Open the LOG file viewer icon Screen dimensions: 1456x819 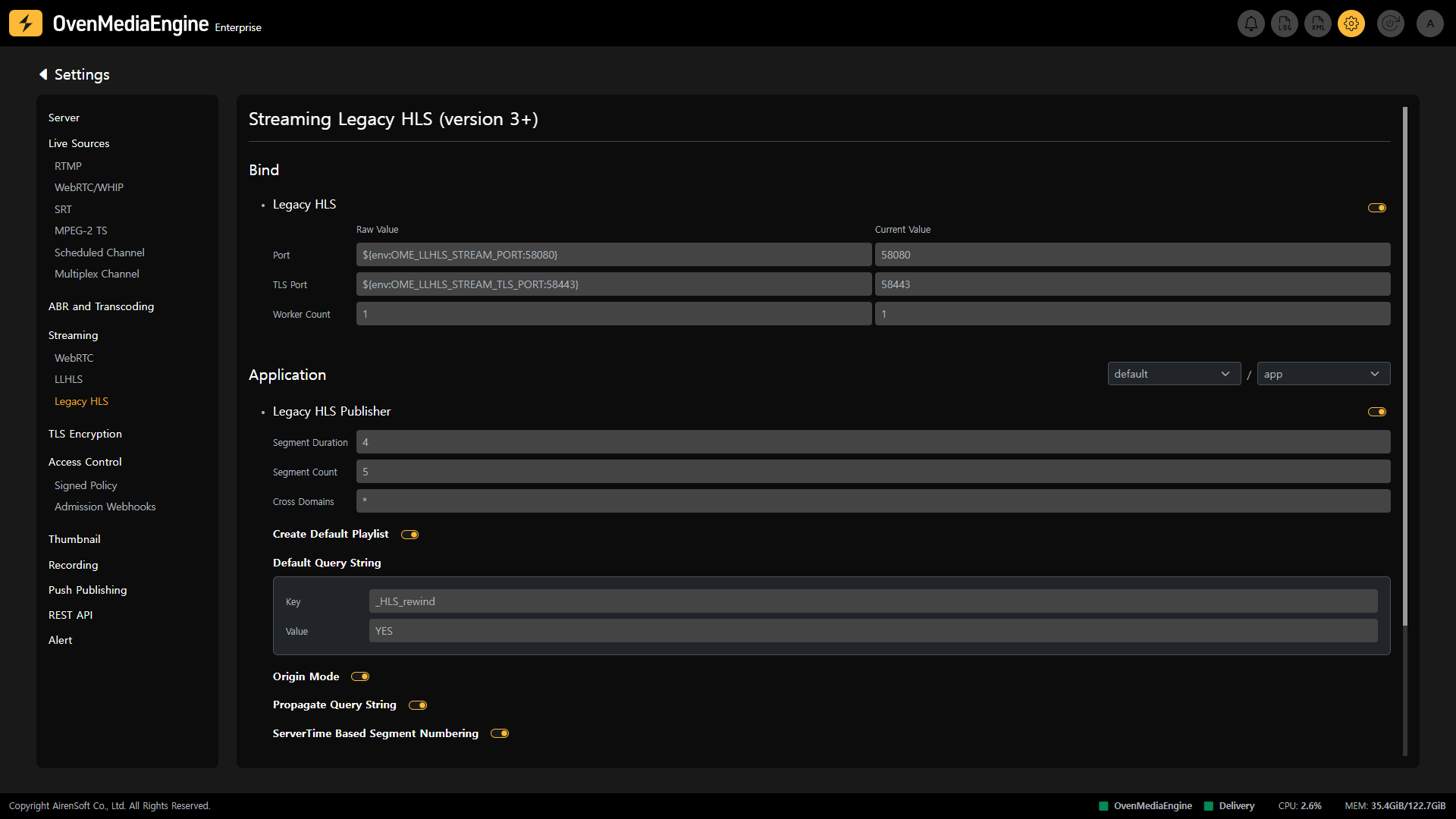click(x=1285, y=24)
